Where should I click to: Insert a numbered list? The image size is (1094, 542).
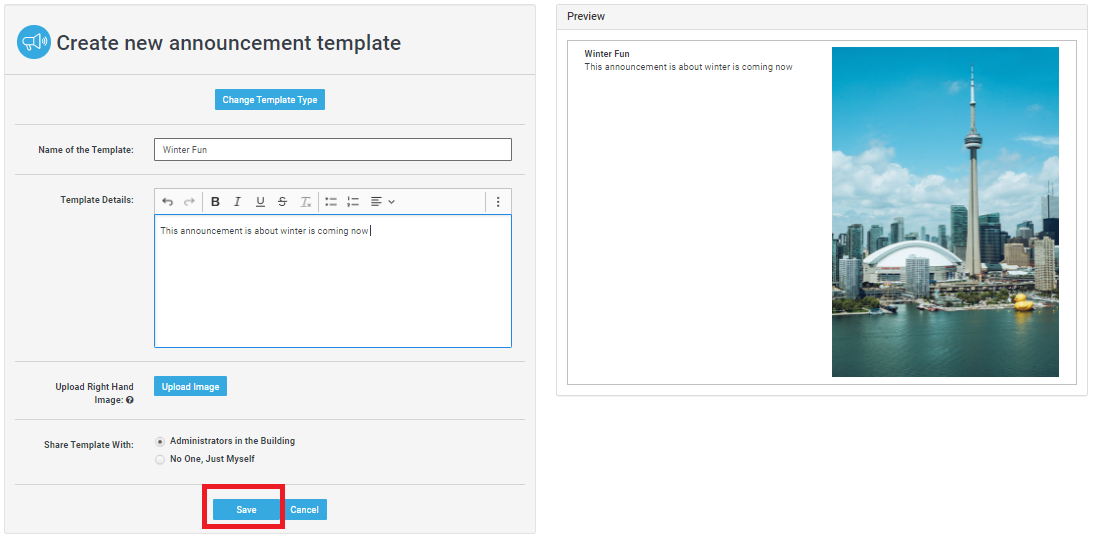(x=353, y=202)
